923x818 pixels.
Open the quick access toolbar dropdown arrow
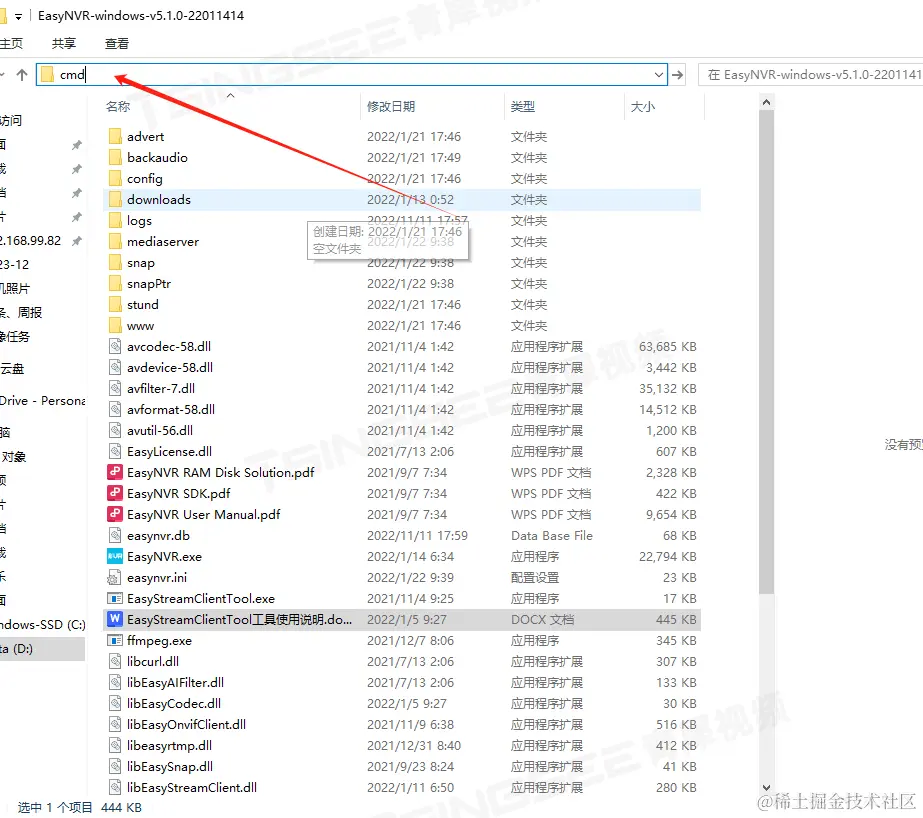(18, 16)
